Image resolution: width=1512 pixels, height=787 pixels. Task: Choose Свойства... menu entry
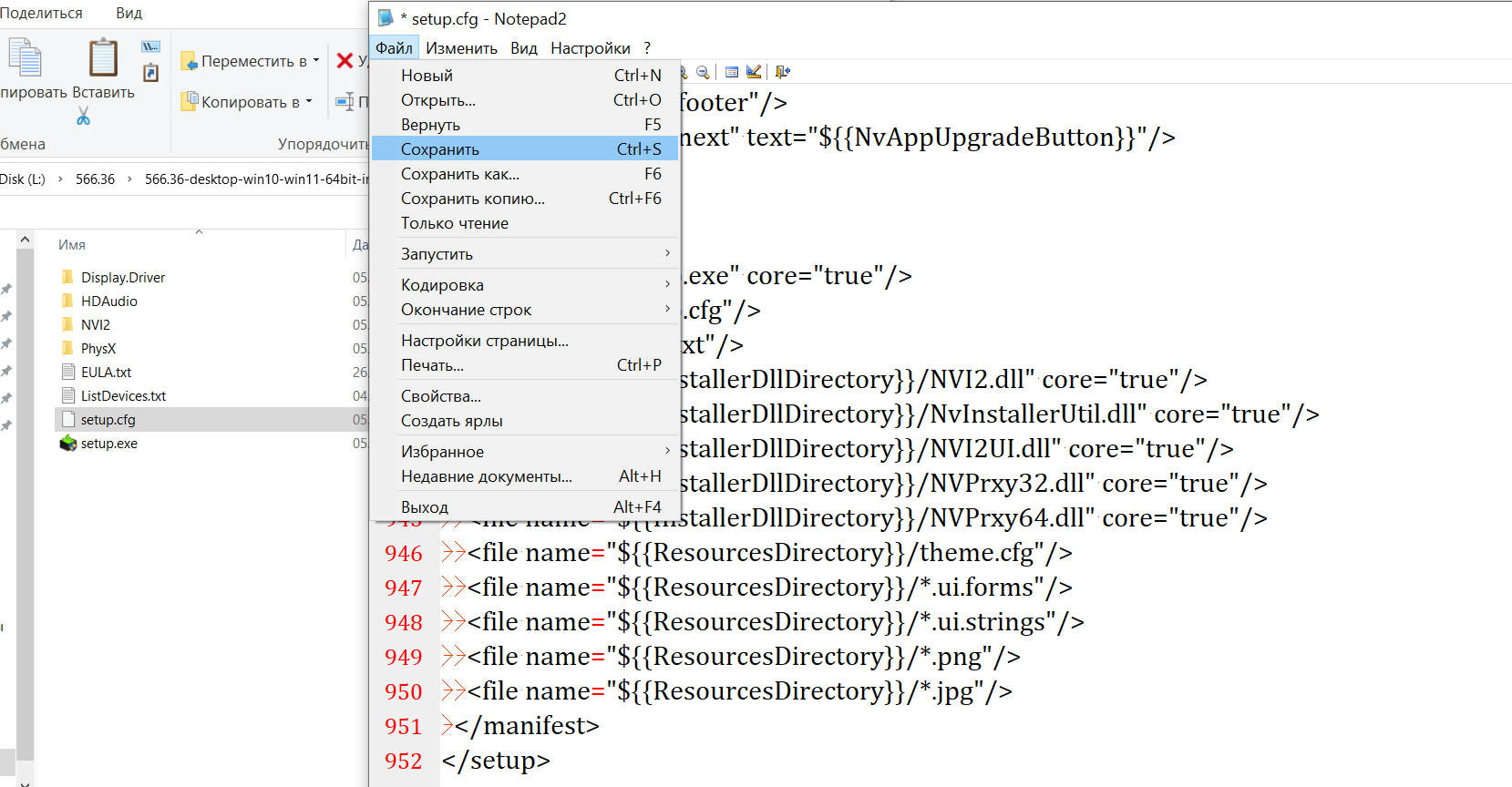[x=526, y=395]
